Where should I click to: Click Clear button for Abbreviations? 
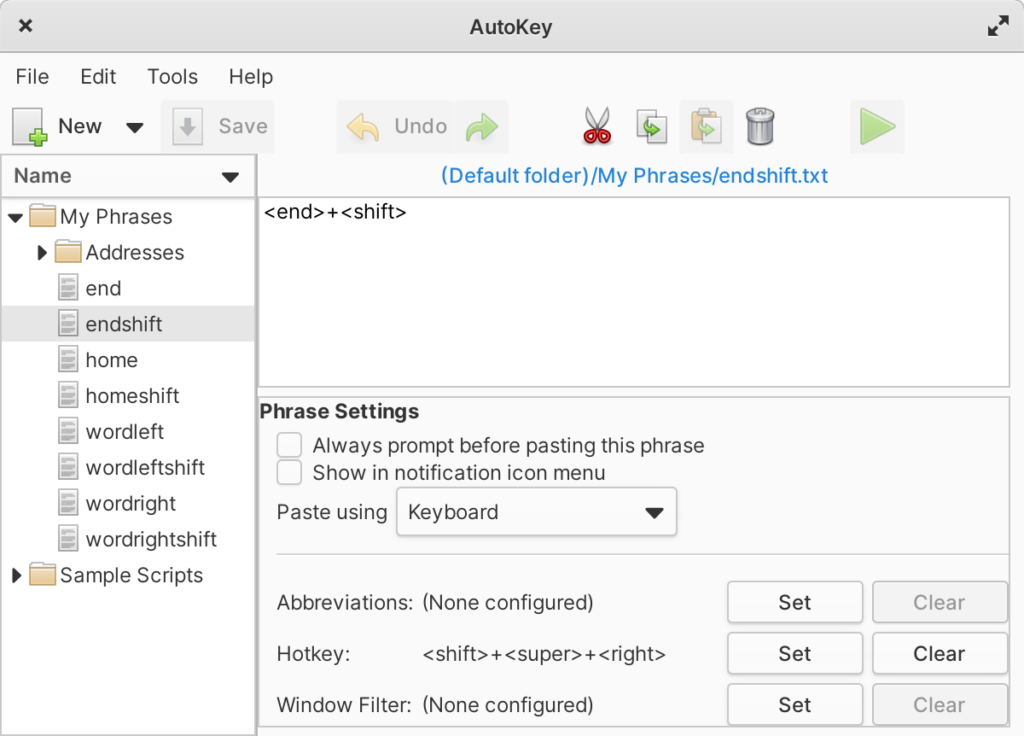click(939, 602)
